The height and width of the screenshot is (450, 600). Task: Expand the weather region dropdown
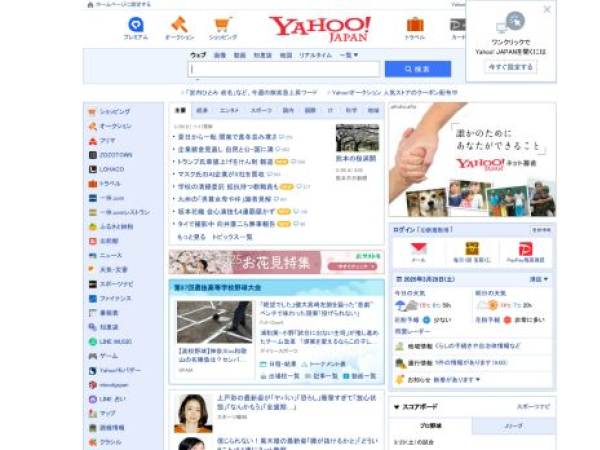539,279
